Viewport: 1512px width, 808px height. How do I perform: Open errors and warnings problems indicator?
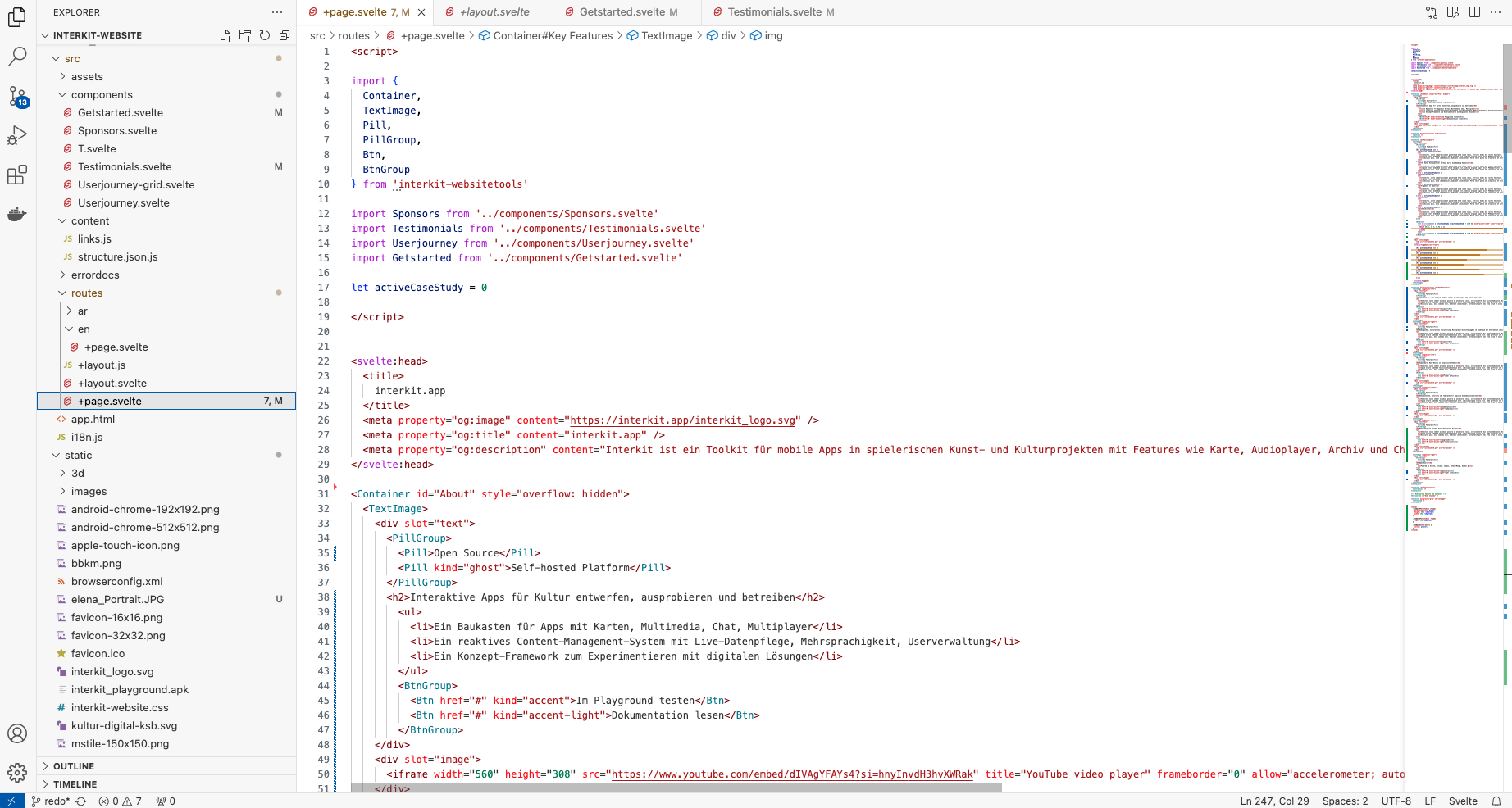click(x=120, y=801)
